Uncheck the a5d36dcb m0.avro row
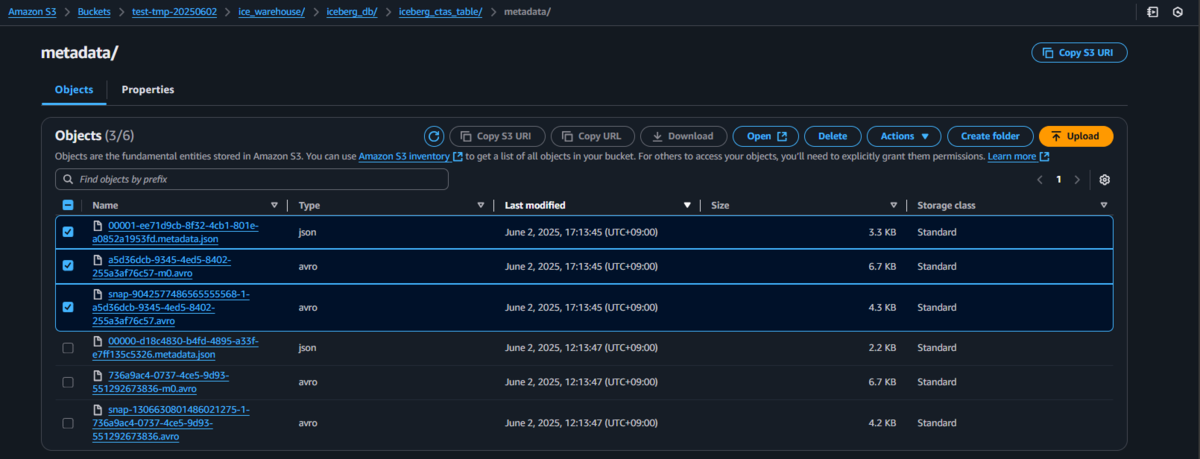The width and height of the screenshot is (1200, 459). 68,266
